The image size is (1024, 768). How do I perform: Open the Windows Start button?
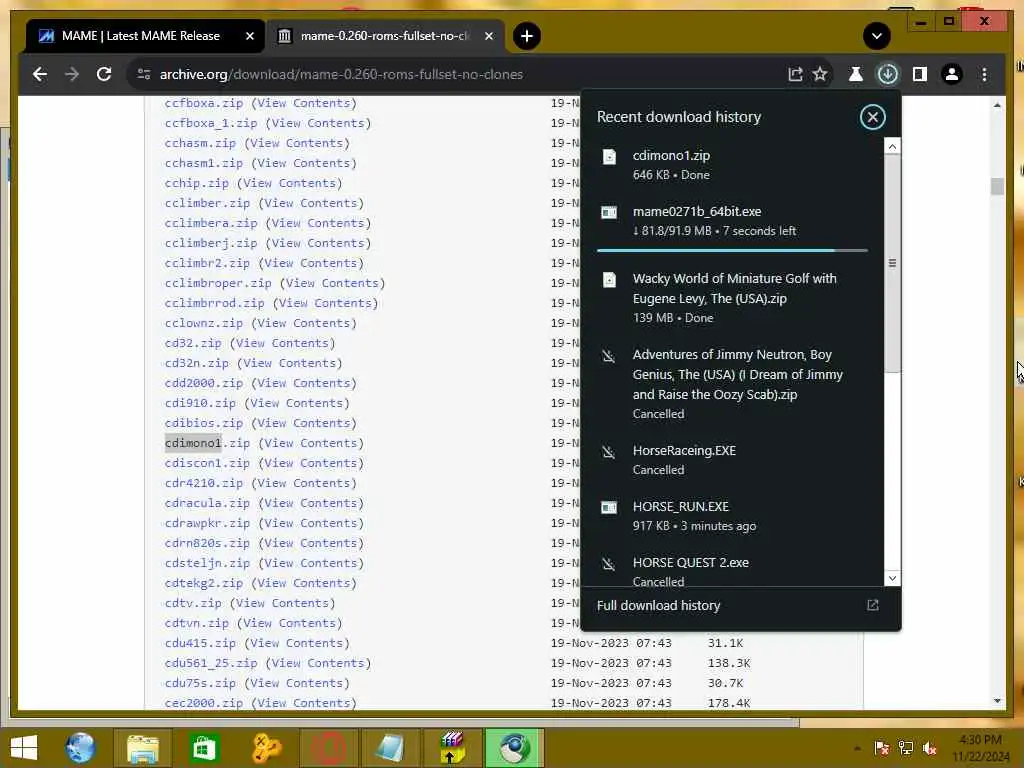pyautogui.click(x=24, y=748)
